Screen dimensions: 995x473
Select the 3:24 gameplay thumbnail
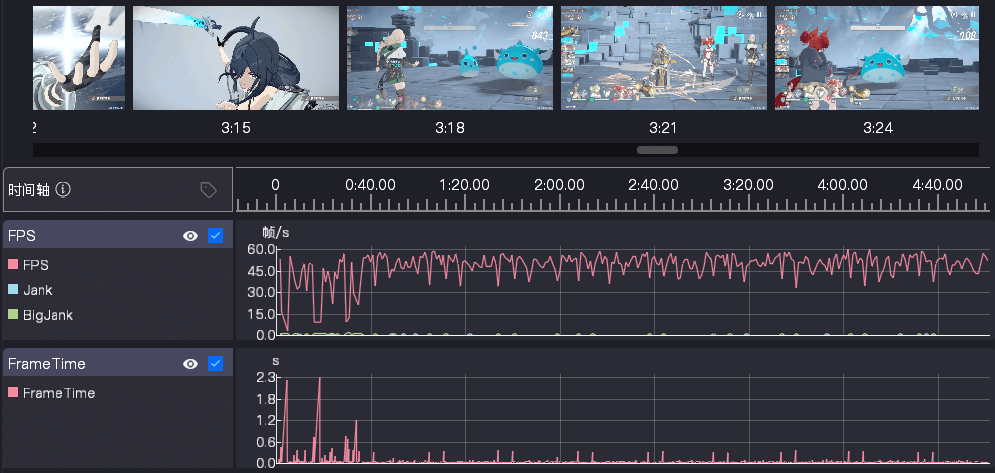877,58
